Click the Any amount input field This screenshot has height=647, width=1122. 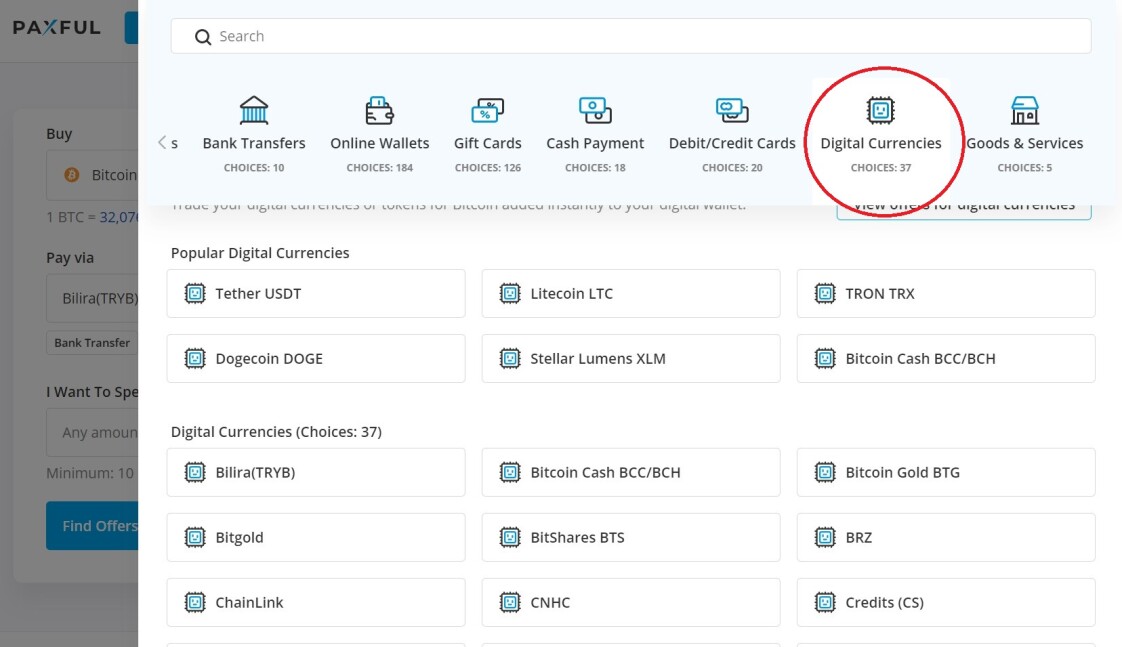[92, 432]
